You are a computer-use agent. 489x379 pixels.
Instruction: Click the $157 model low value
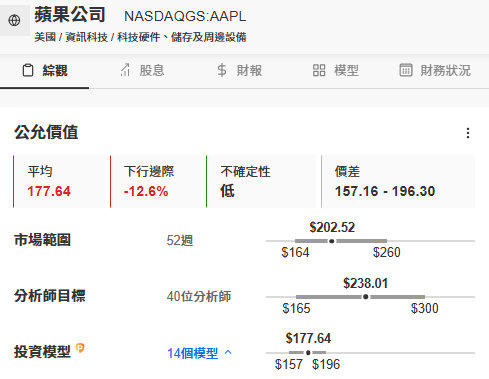point(289,364)
